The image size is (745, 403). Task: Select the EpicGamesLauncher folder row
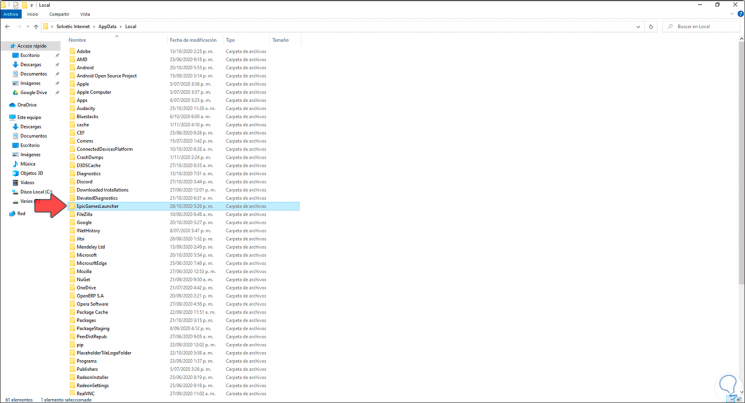point(183,206)
